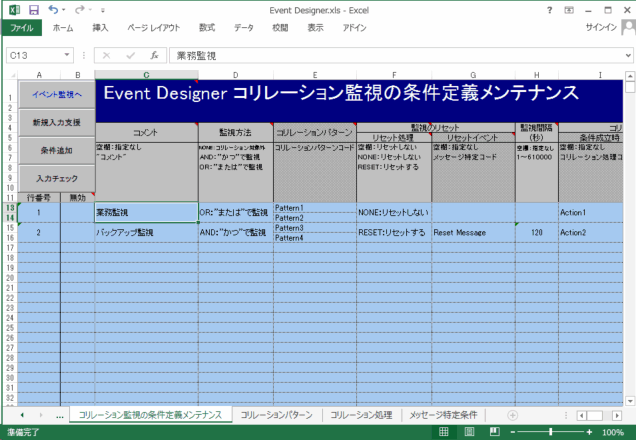
Task: Switch to the 数式 ribbon tab
Action: [x=207, y=28]
